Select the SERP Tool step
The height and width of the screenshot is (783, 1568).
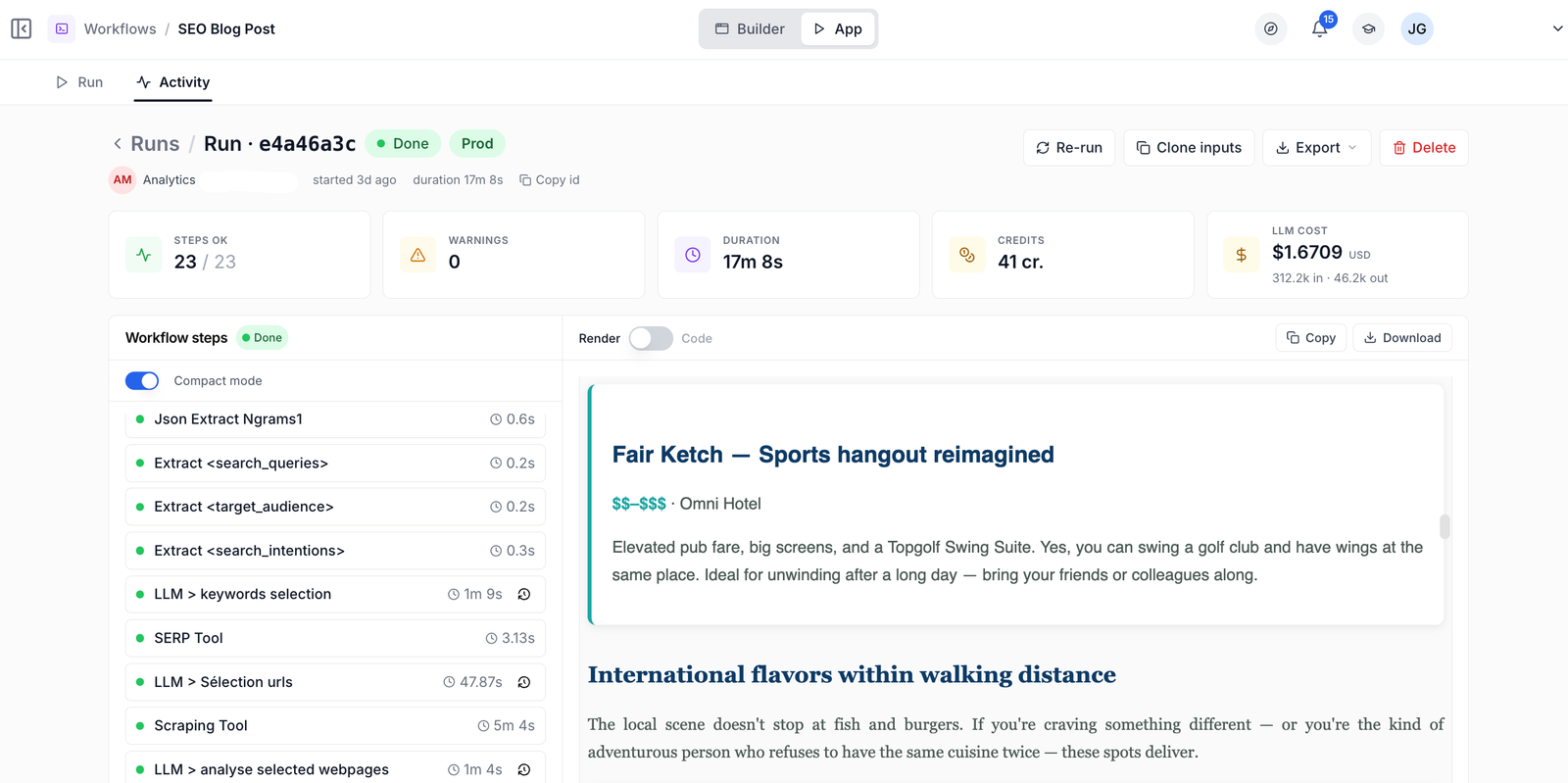click(x=335, y=638)
